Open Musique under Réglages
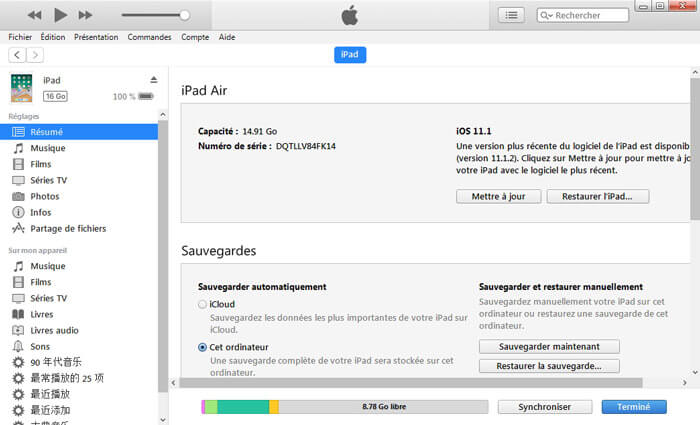 79,148
